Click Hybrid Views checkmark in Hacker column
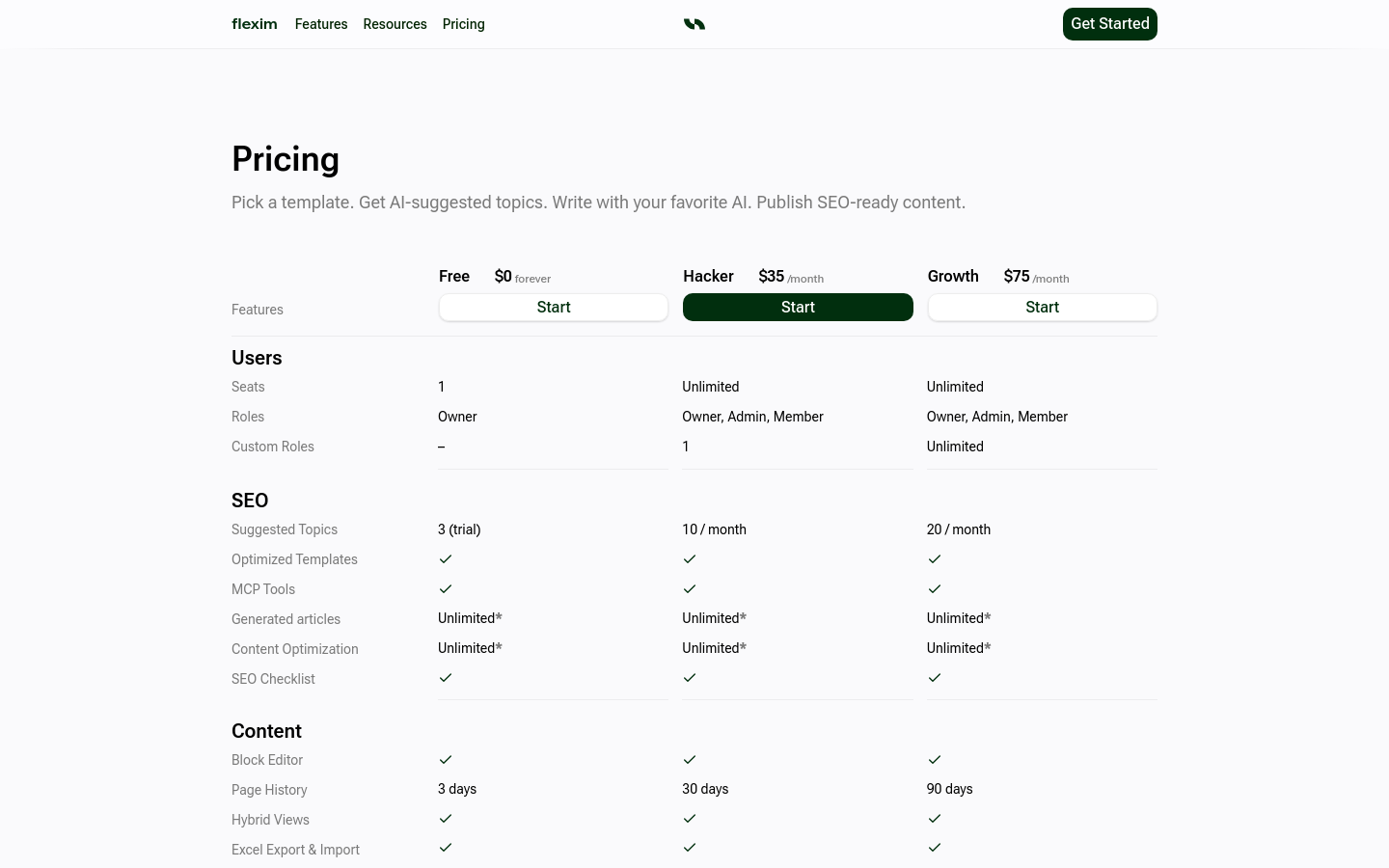This screenshot has height=868, width=1389. [690, 819]
